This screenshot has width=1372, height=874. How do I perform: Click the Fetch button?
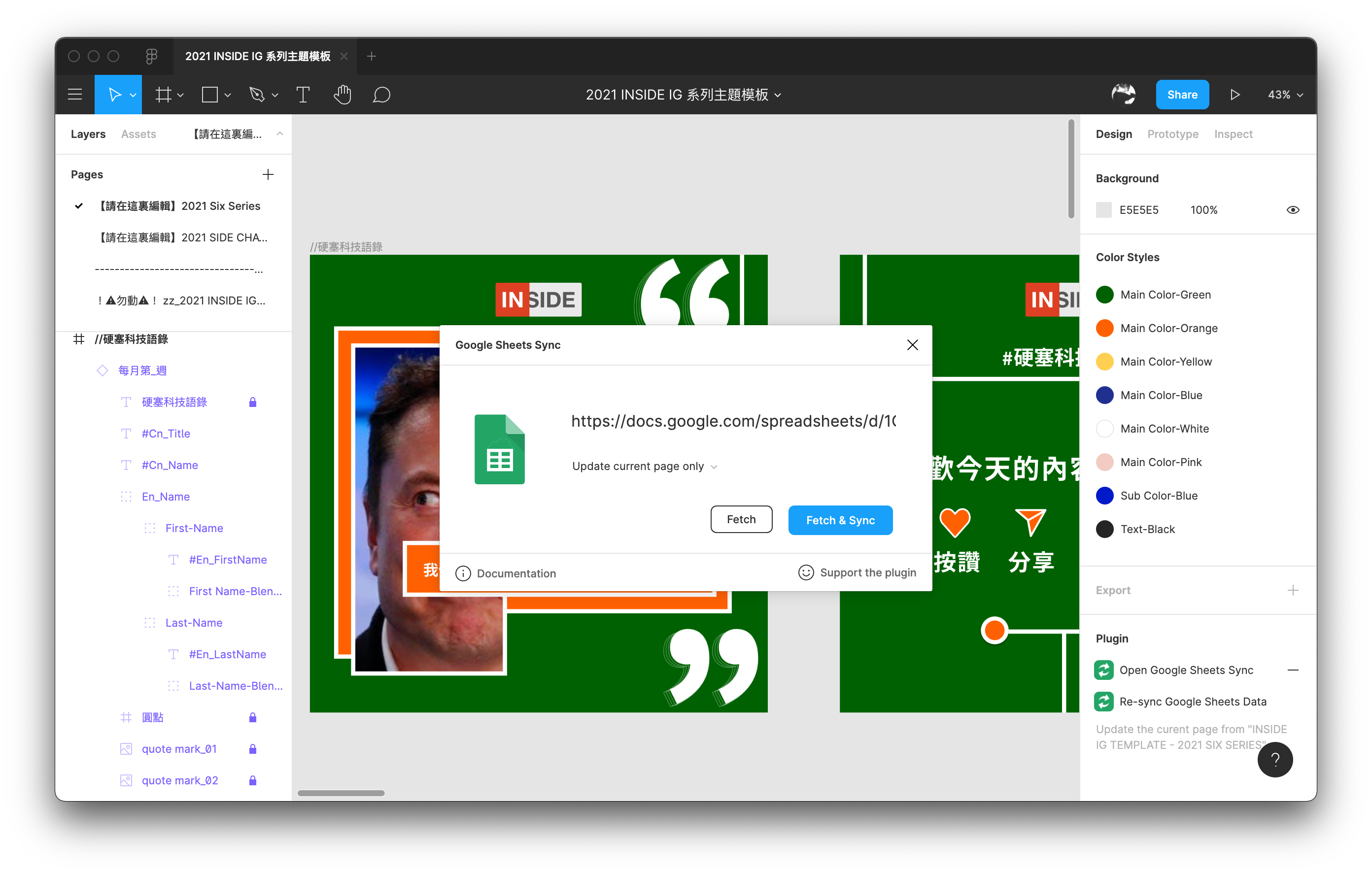741,519
